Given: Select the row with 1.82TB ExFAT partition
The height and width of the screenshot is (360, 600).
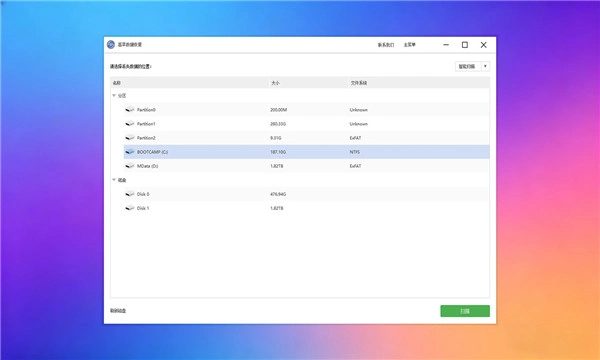Looking at the screenshot, I should tap(307, 166).
